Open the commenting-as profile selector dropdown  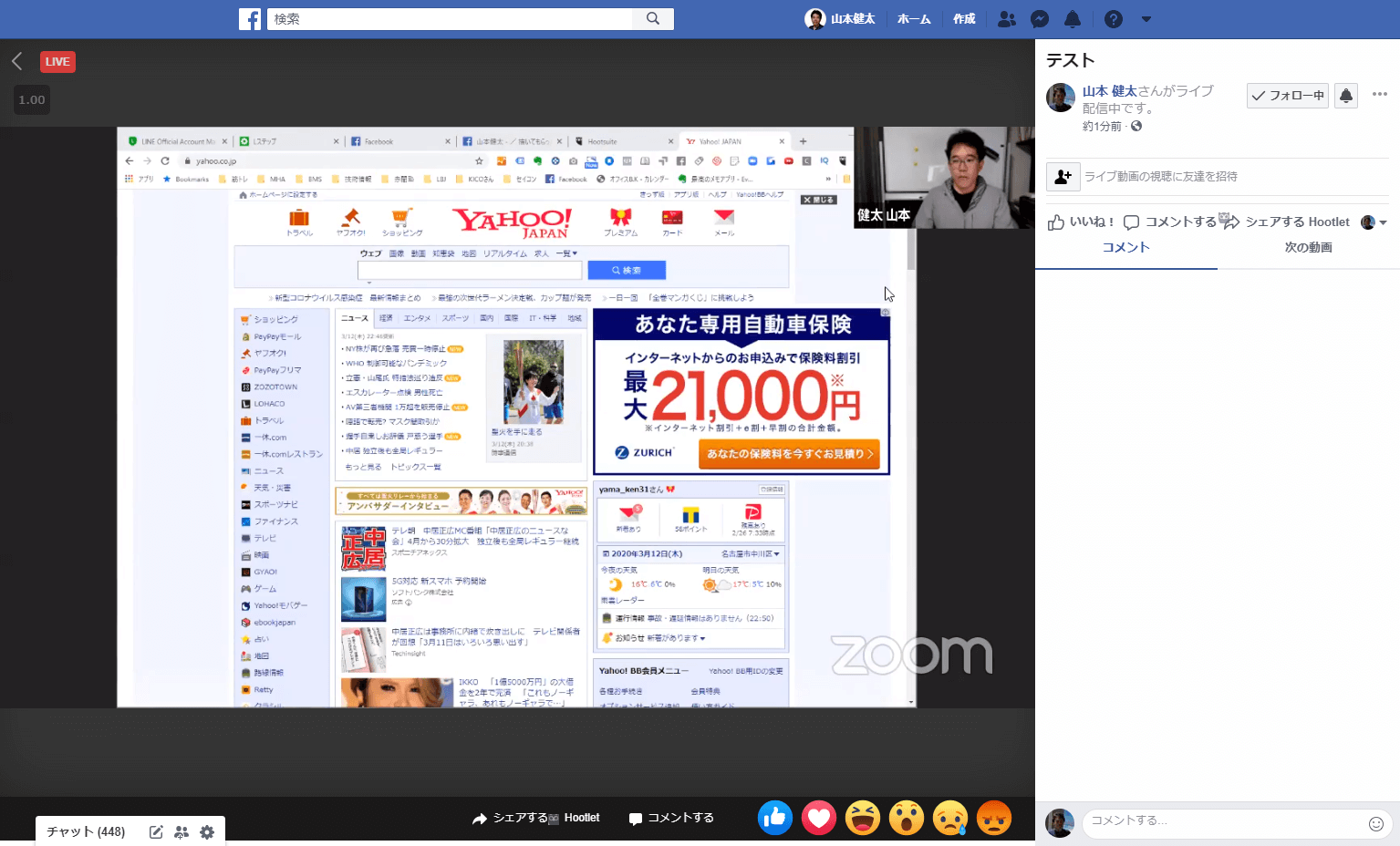pyautogui.click(x=1374, y=222)
